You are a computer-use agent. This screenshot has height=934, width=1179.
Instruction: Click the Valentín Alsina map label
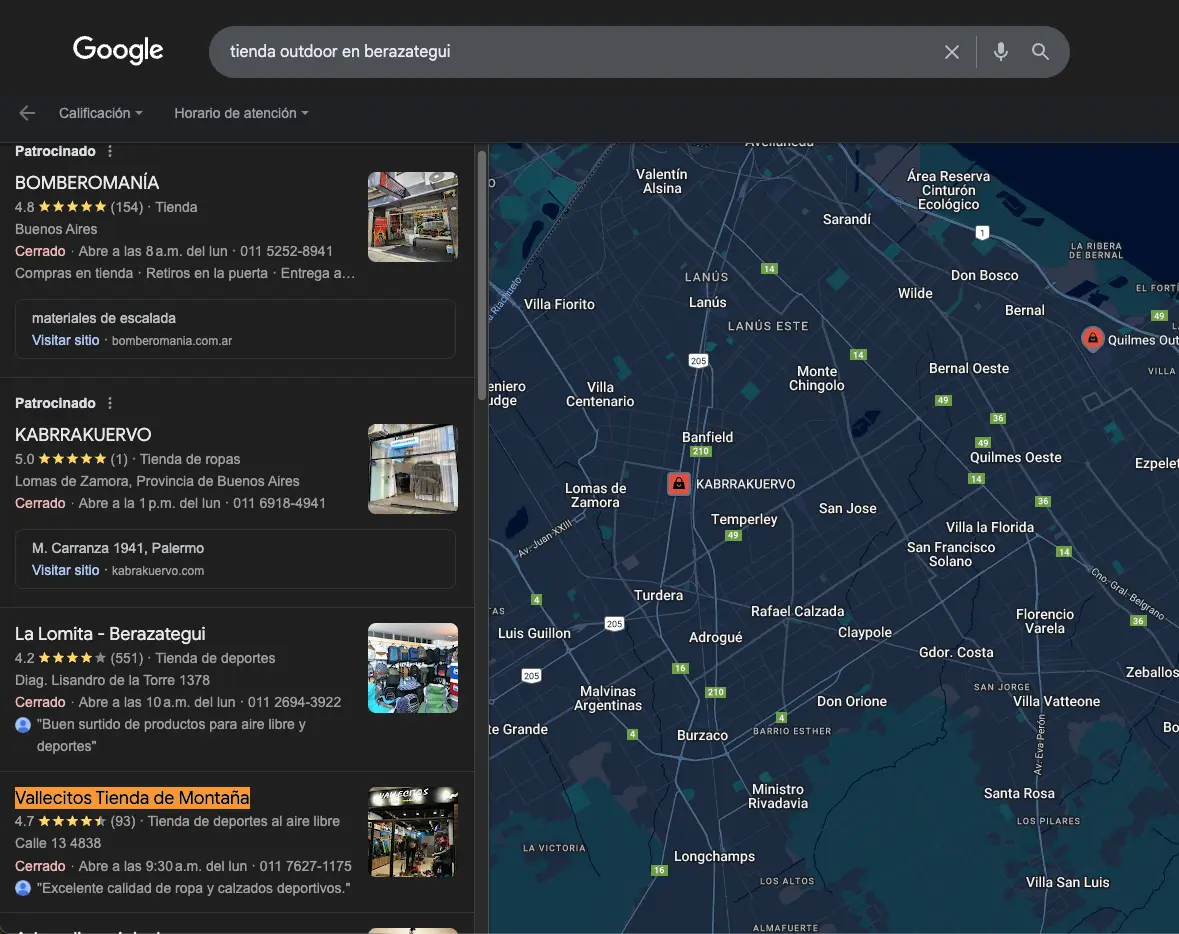662,181
